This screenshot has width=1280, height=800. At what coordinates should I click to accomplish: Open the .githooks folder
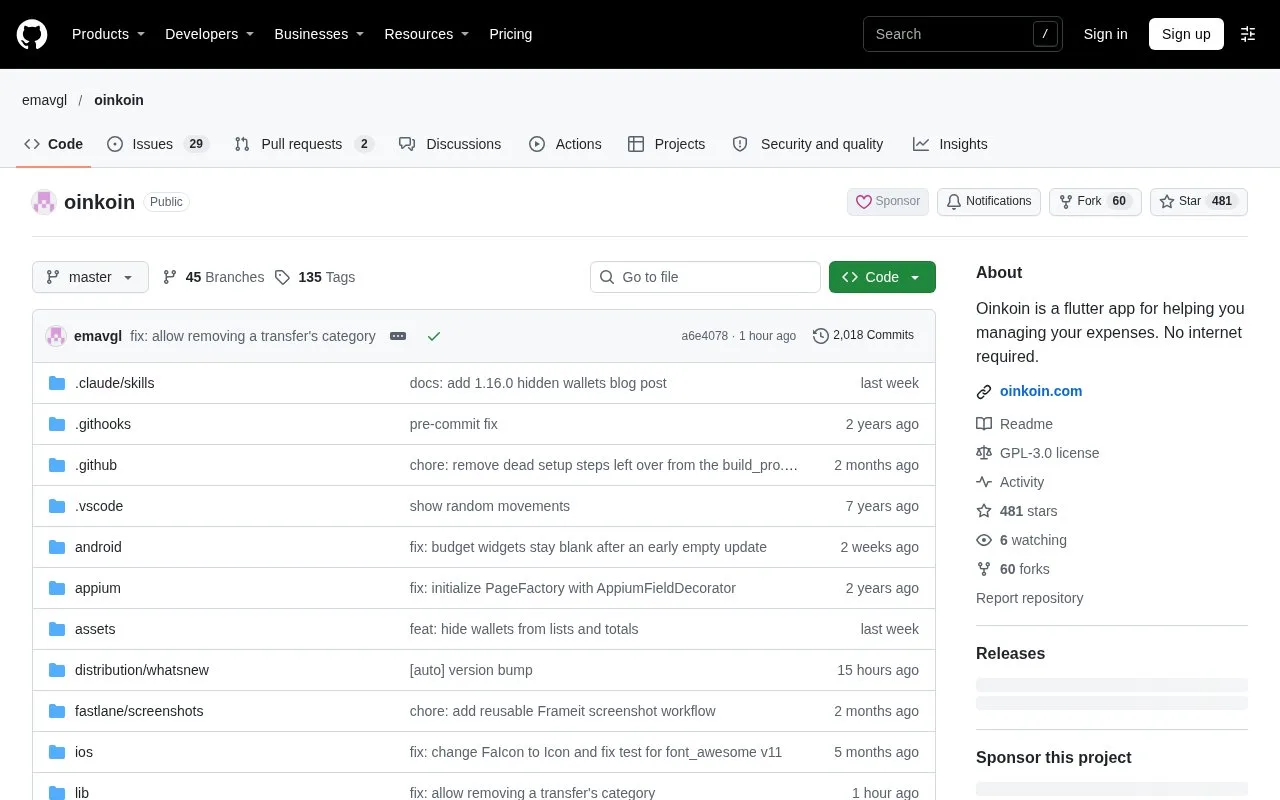pos(103,424)
